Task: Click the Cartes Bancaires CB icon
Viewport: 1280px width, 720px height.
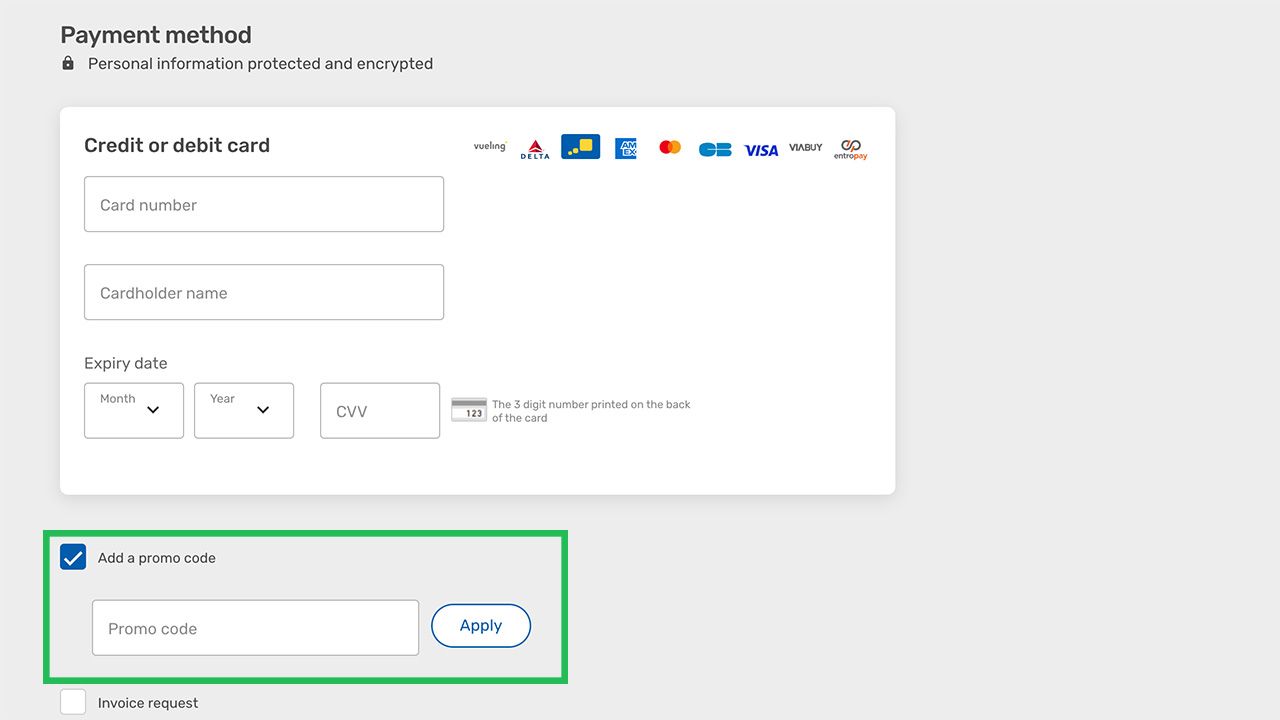Action: click(x=714, y=147)
